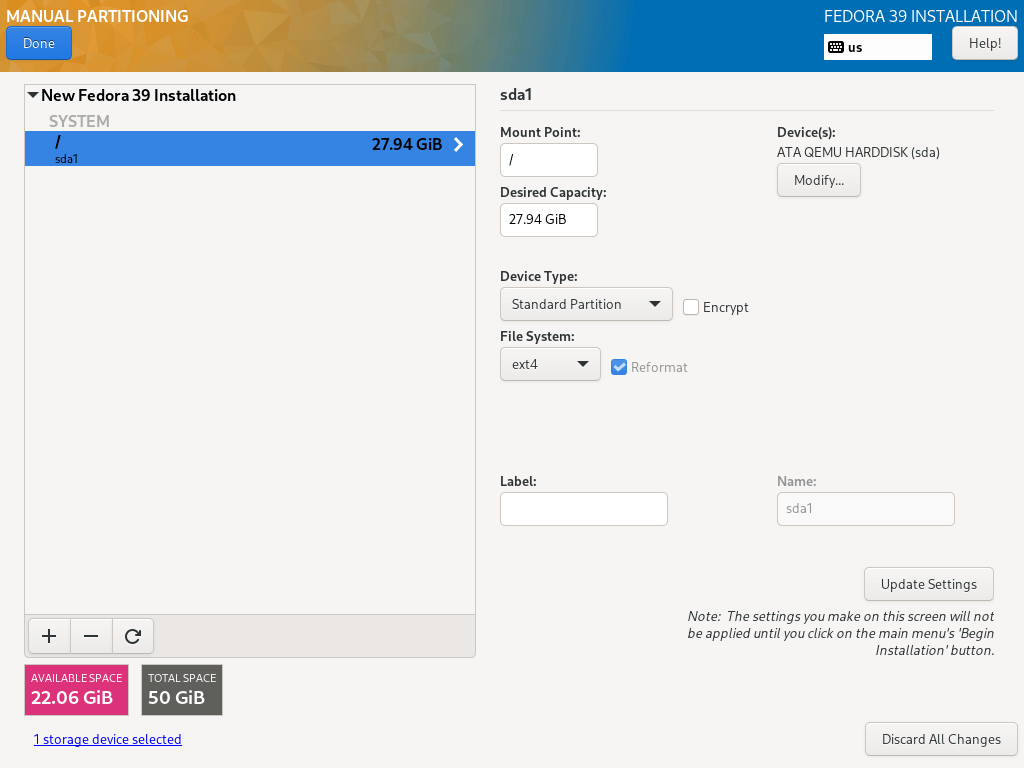The height and width of the screenshot is (768, 1024).
Task: Enable the Encrypt checkbox
Action: pos(691,307)
